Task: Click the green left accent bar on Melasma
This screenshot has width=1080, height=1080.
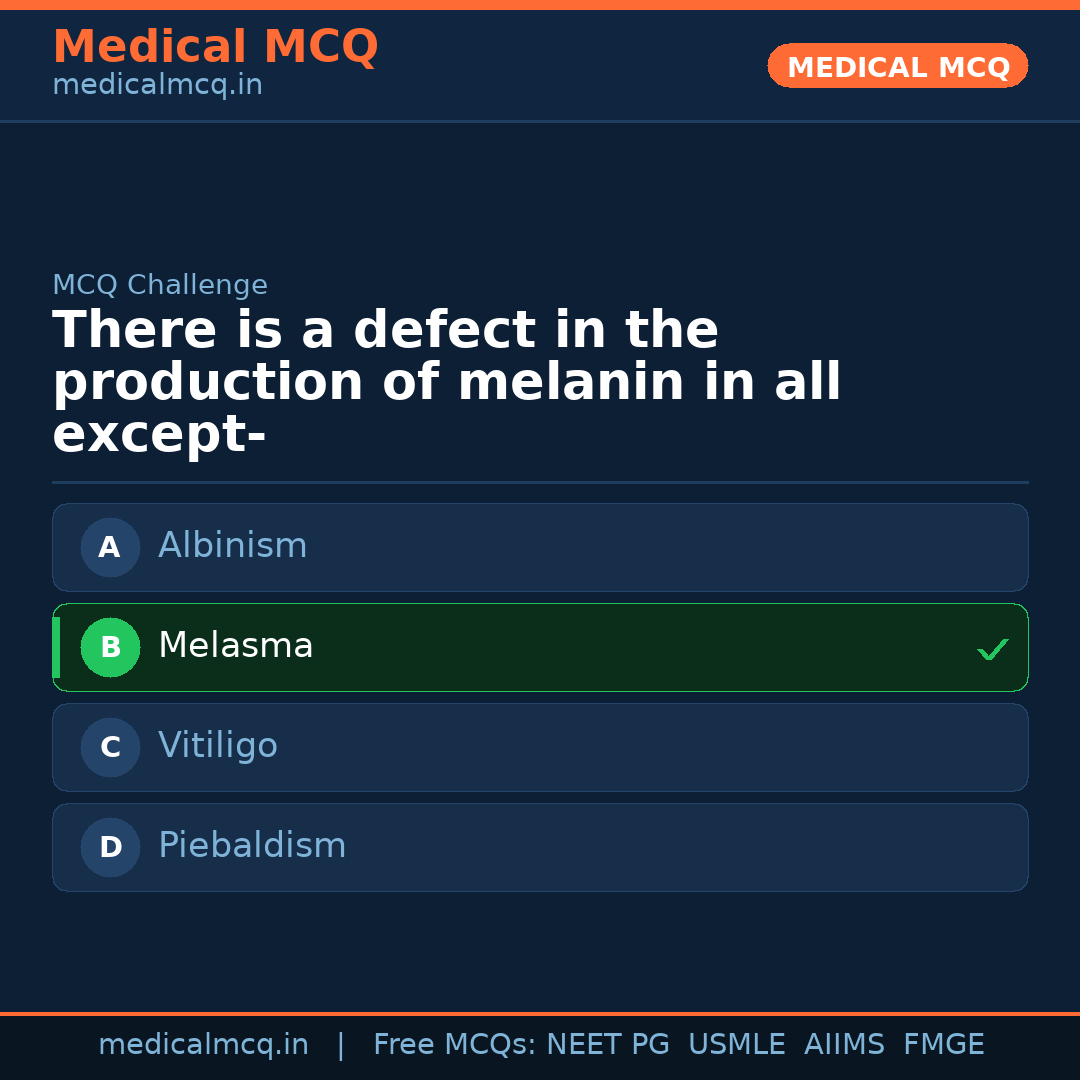Action: coord(56,647)
